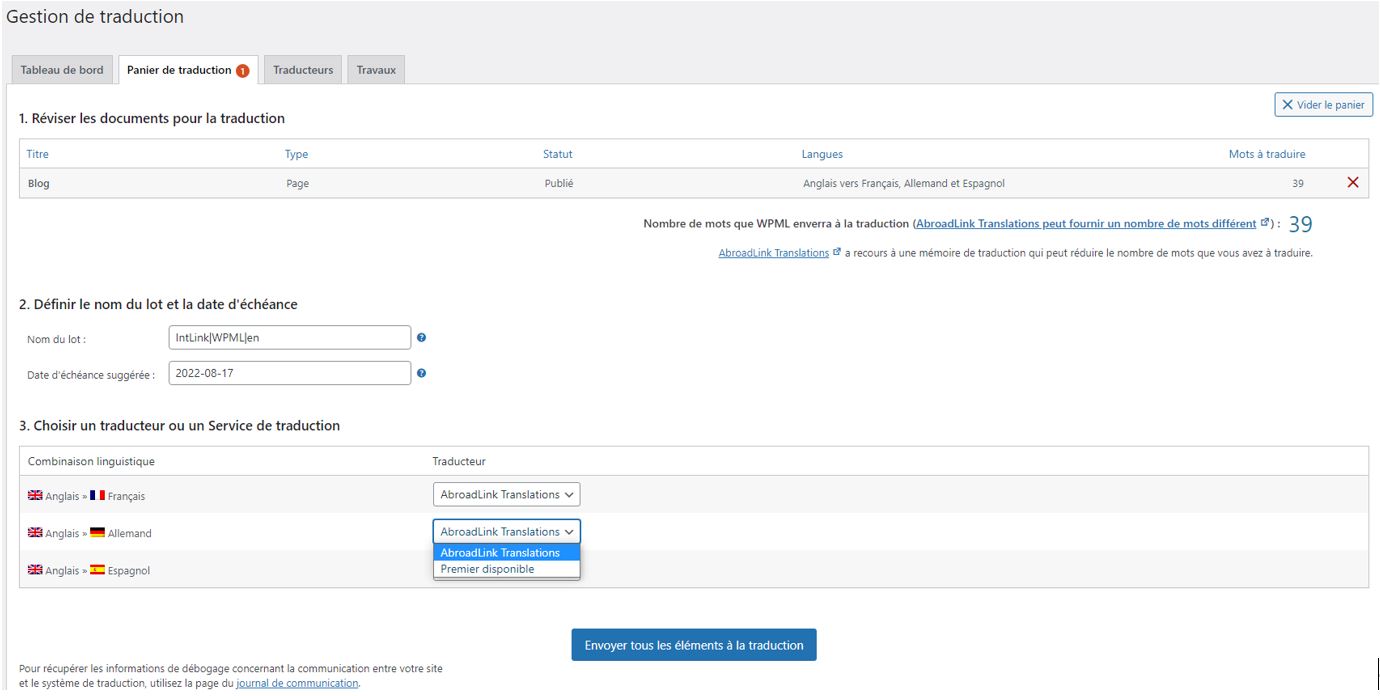
Task: Click the Vider le panier button
Action: [x=1323, y=105]
